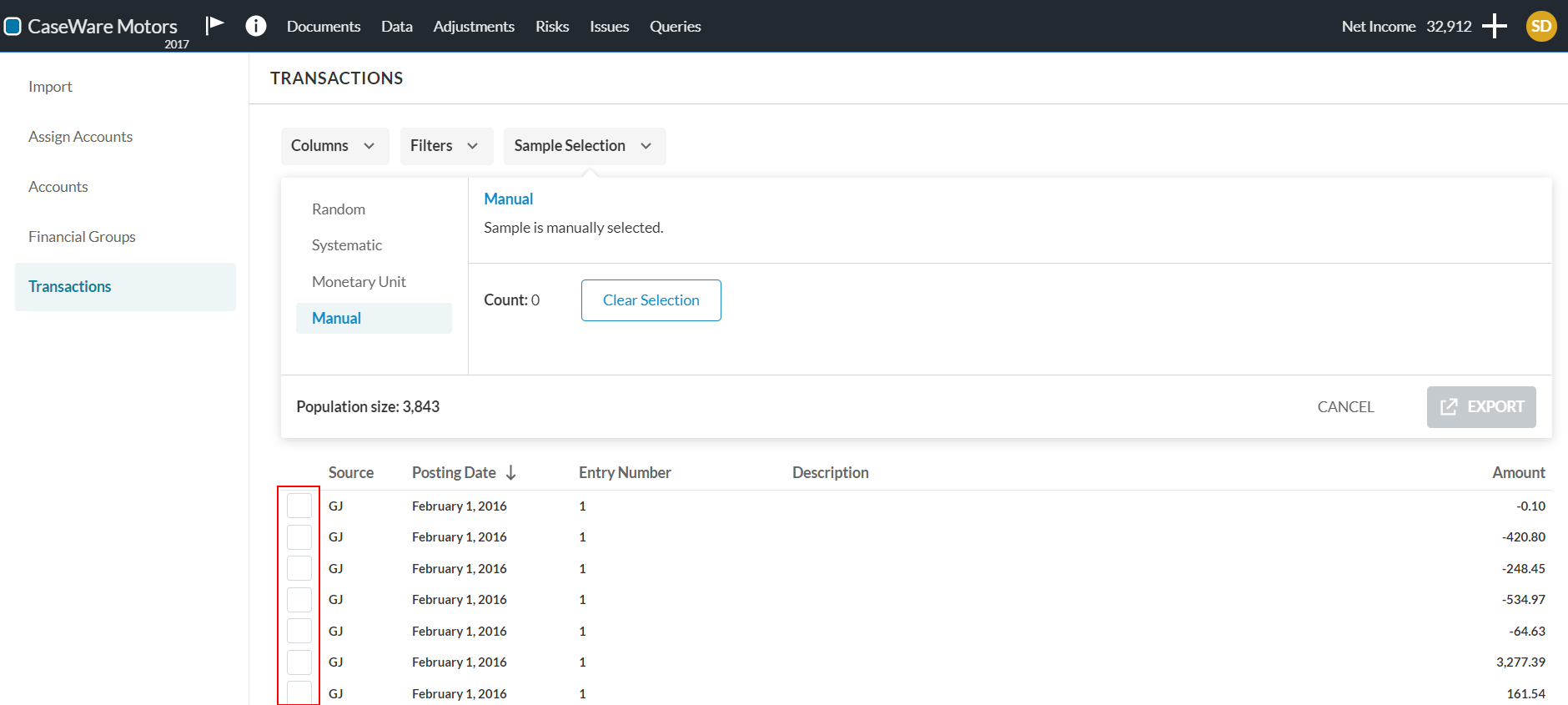Click the flag icon in top bar

tap(214, 25)
